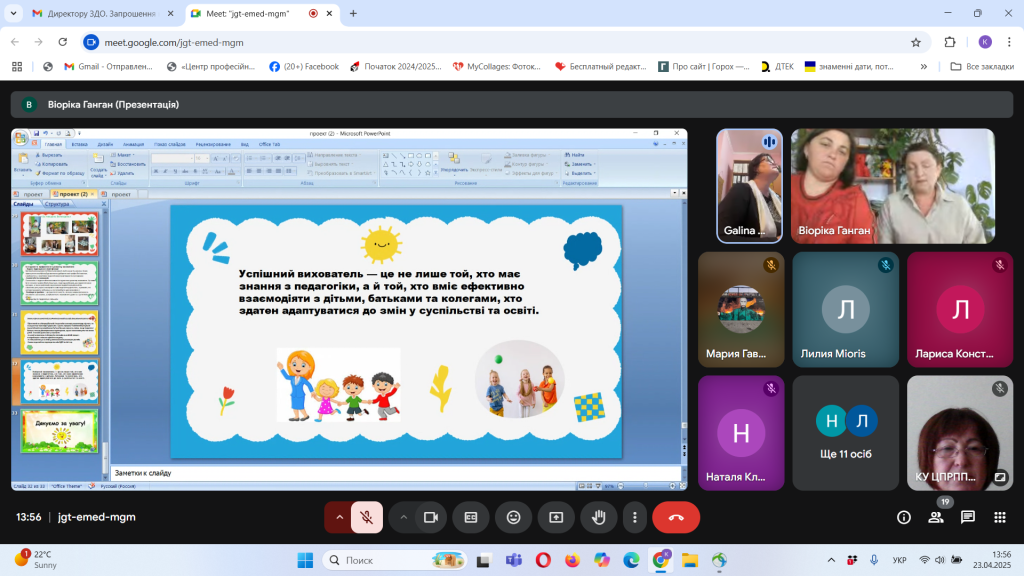Start presenting your screen
Screen dimensions: 1024x576
coord(556,517)
